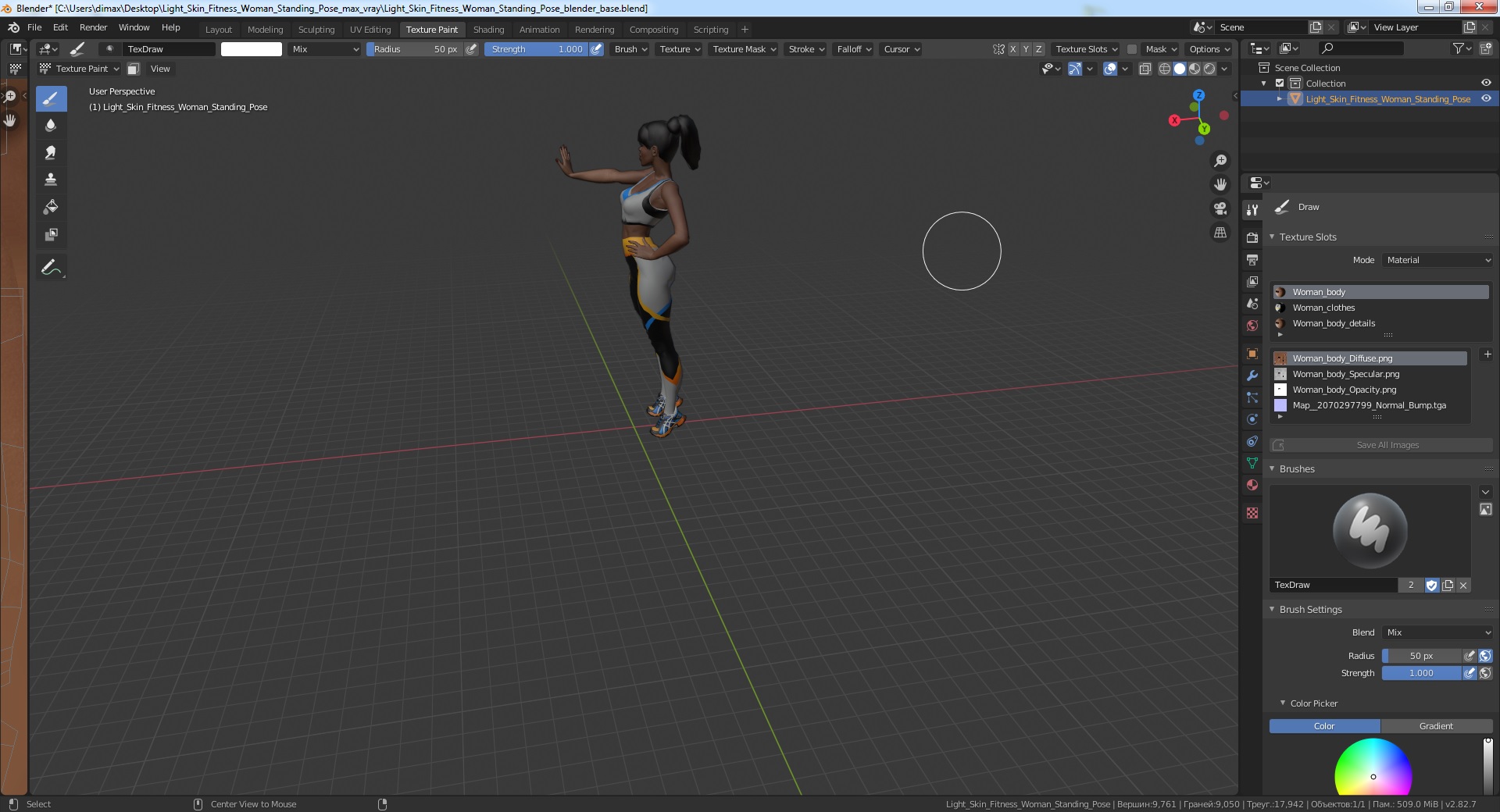Click the white brush color swatch

[x=252, y=49]
